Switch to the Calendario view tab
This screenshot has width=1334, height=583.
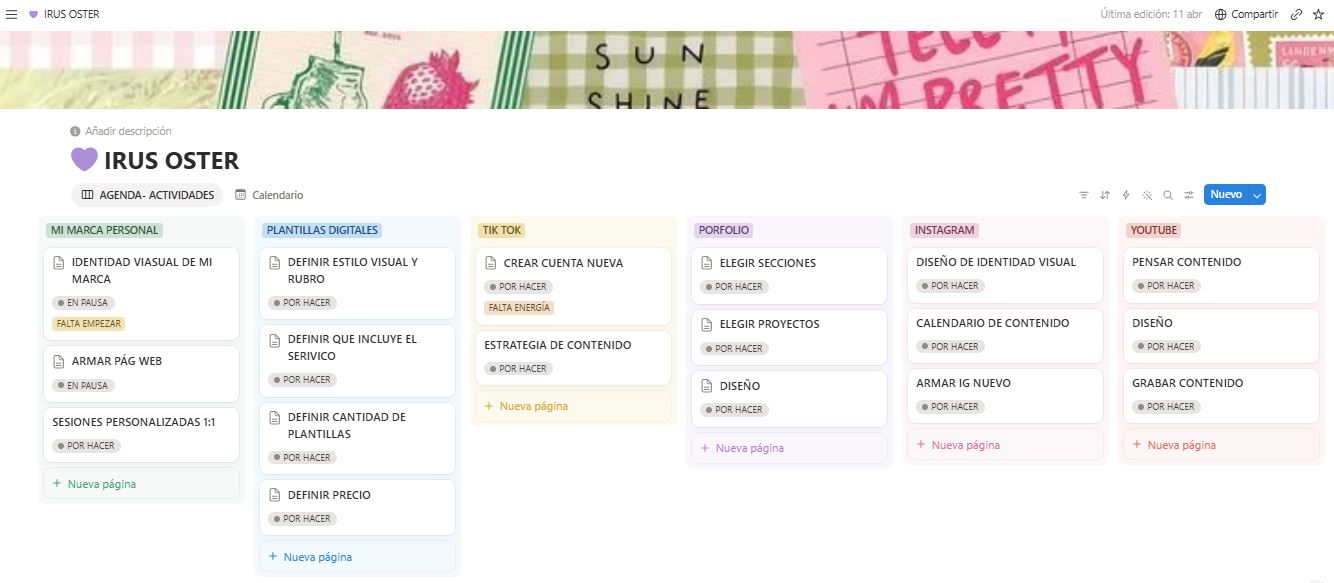(x=269, y=195)
